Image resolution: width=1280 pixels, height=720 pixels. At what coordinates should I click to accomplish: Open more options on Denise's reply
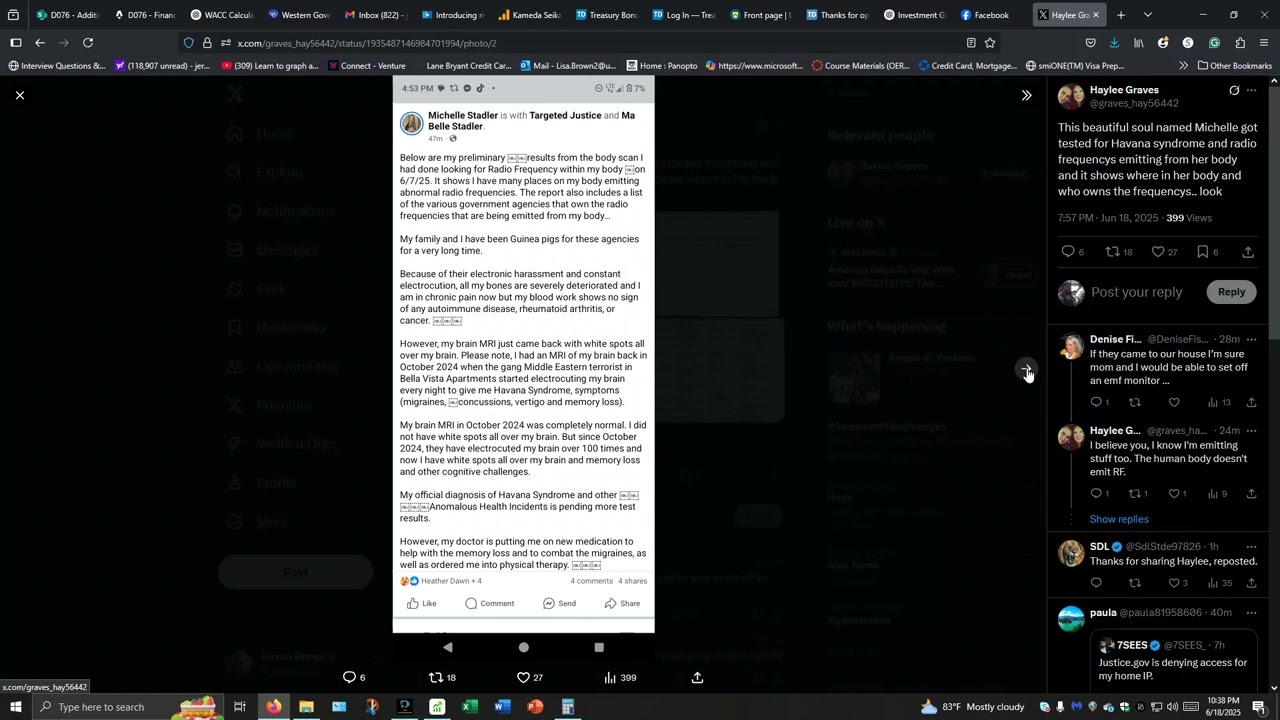(1251, 340)
